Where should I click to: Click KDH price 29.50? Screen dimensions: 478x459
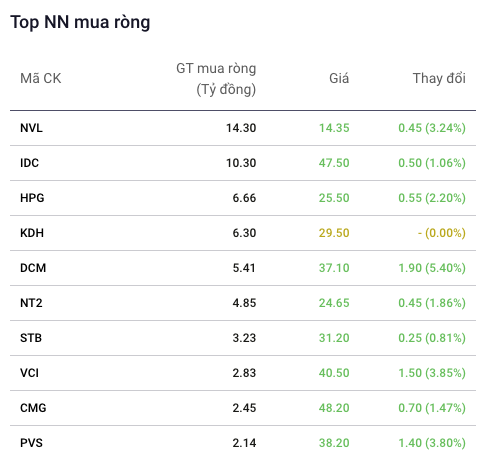pyautogui.click(x=334, y=233)
